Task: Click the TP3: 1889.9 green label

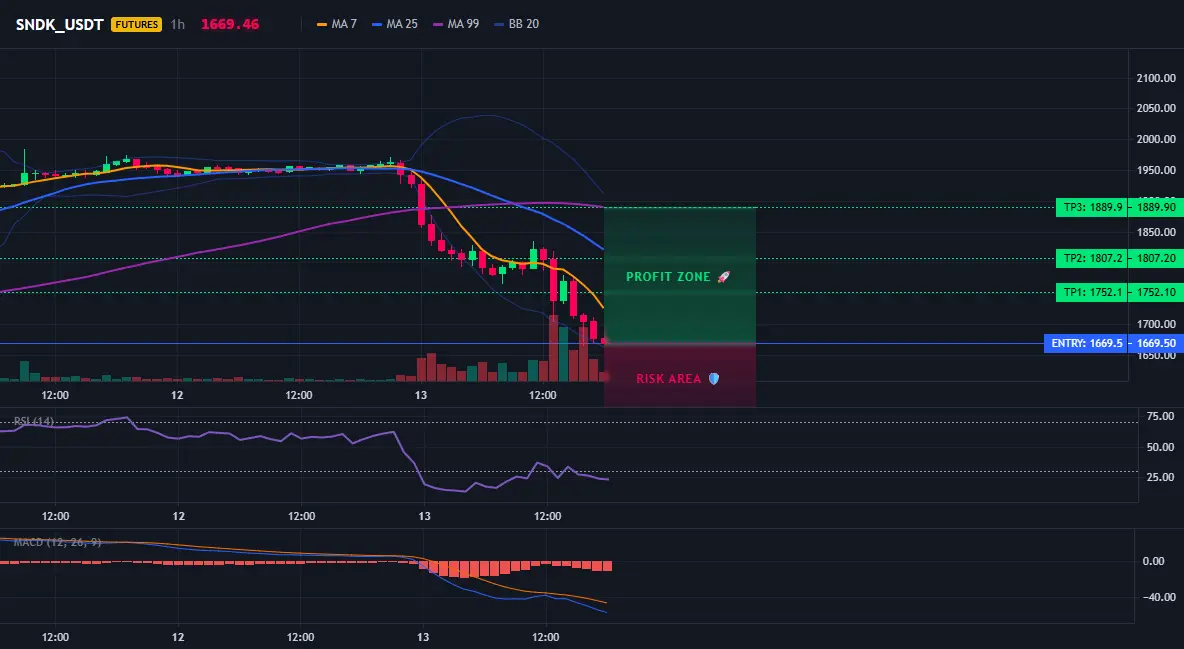Action: pyautogui.click(x=1091, y=207)
